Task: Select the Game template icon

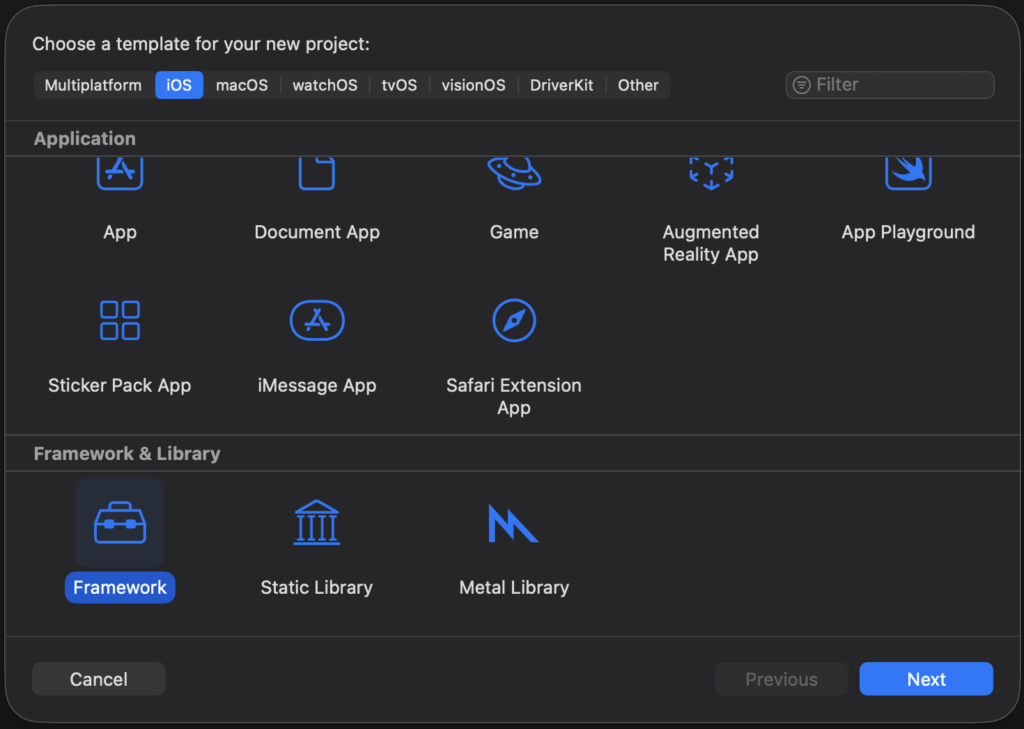Action: (514, 174)
